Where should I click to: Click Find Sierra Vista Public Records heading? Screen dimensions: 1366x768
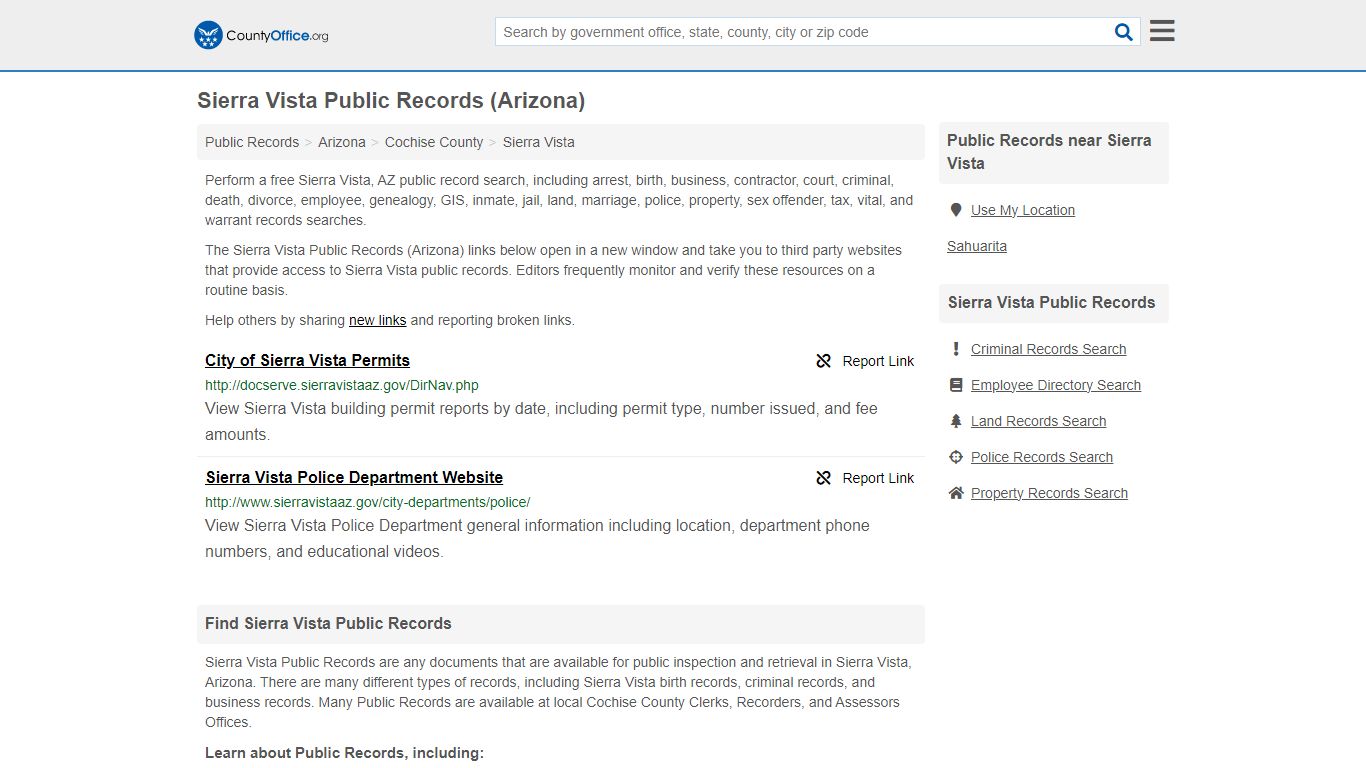[x=328, y=623]
